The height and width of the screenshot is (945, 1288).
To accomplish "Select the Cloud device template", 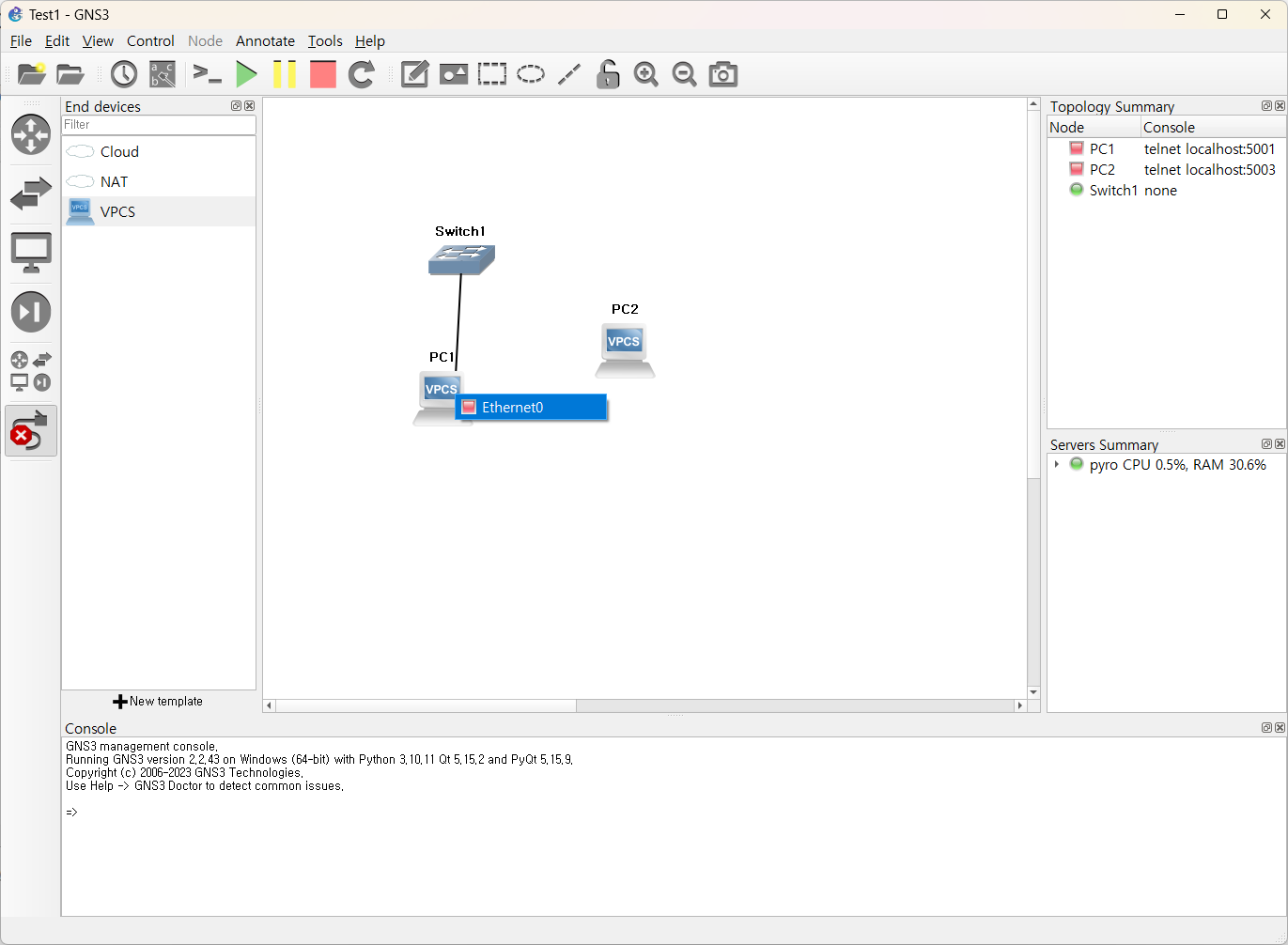I will click(x=159, y=151).
